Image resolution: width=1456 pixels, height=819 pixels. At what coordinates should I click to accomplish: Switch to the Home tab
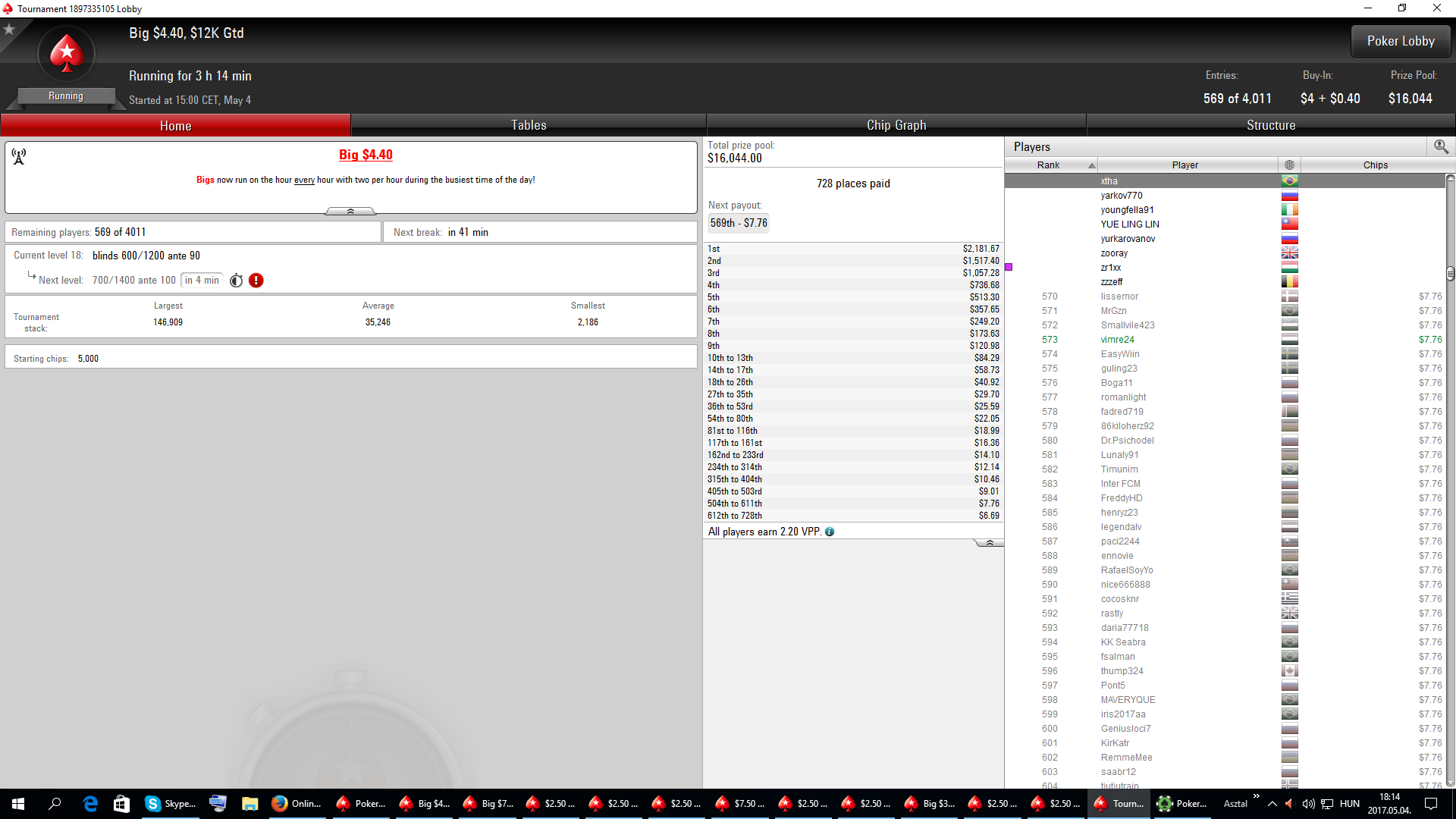click(176, 125)
